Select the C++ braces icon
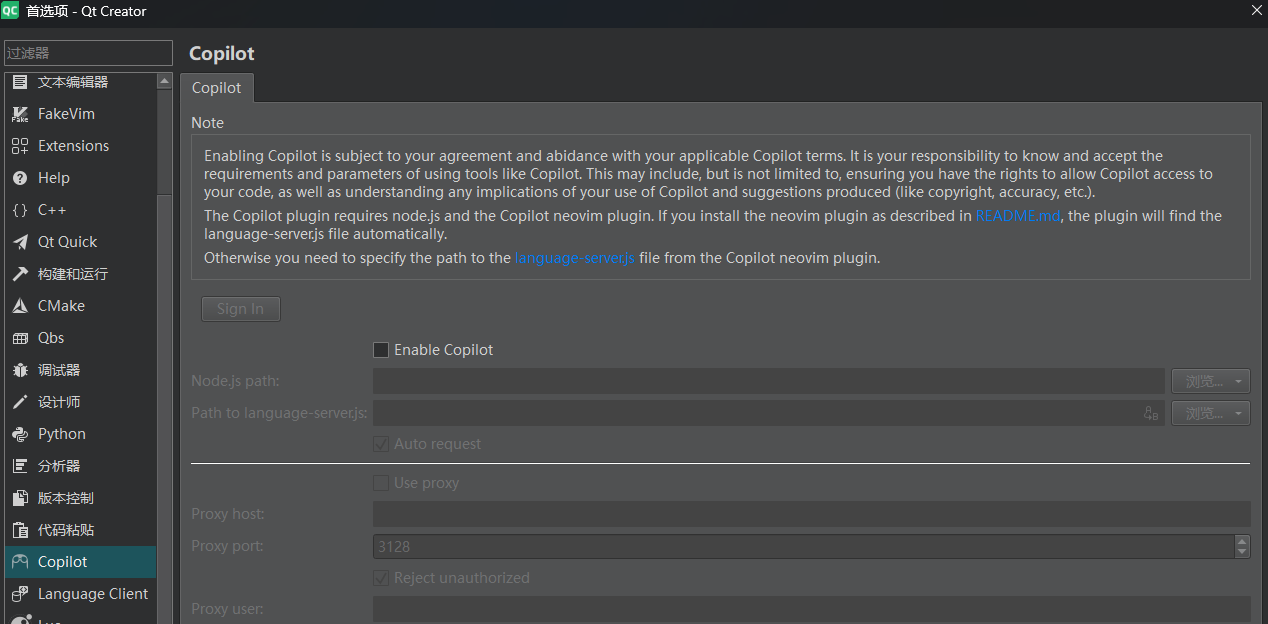 (20, 210)
